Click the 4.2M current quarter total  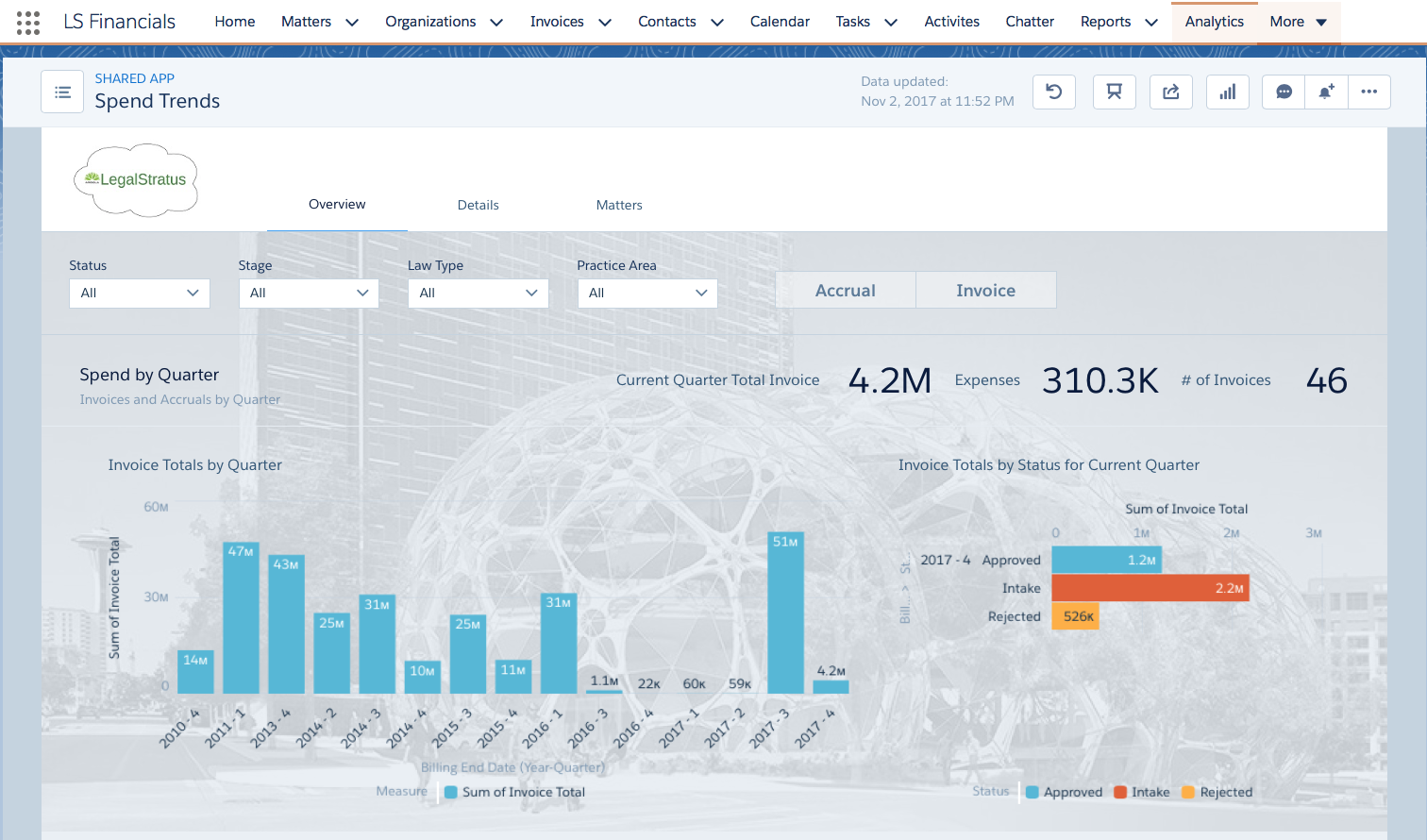tap(890, 380)
